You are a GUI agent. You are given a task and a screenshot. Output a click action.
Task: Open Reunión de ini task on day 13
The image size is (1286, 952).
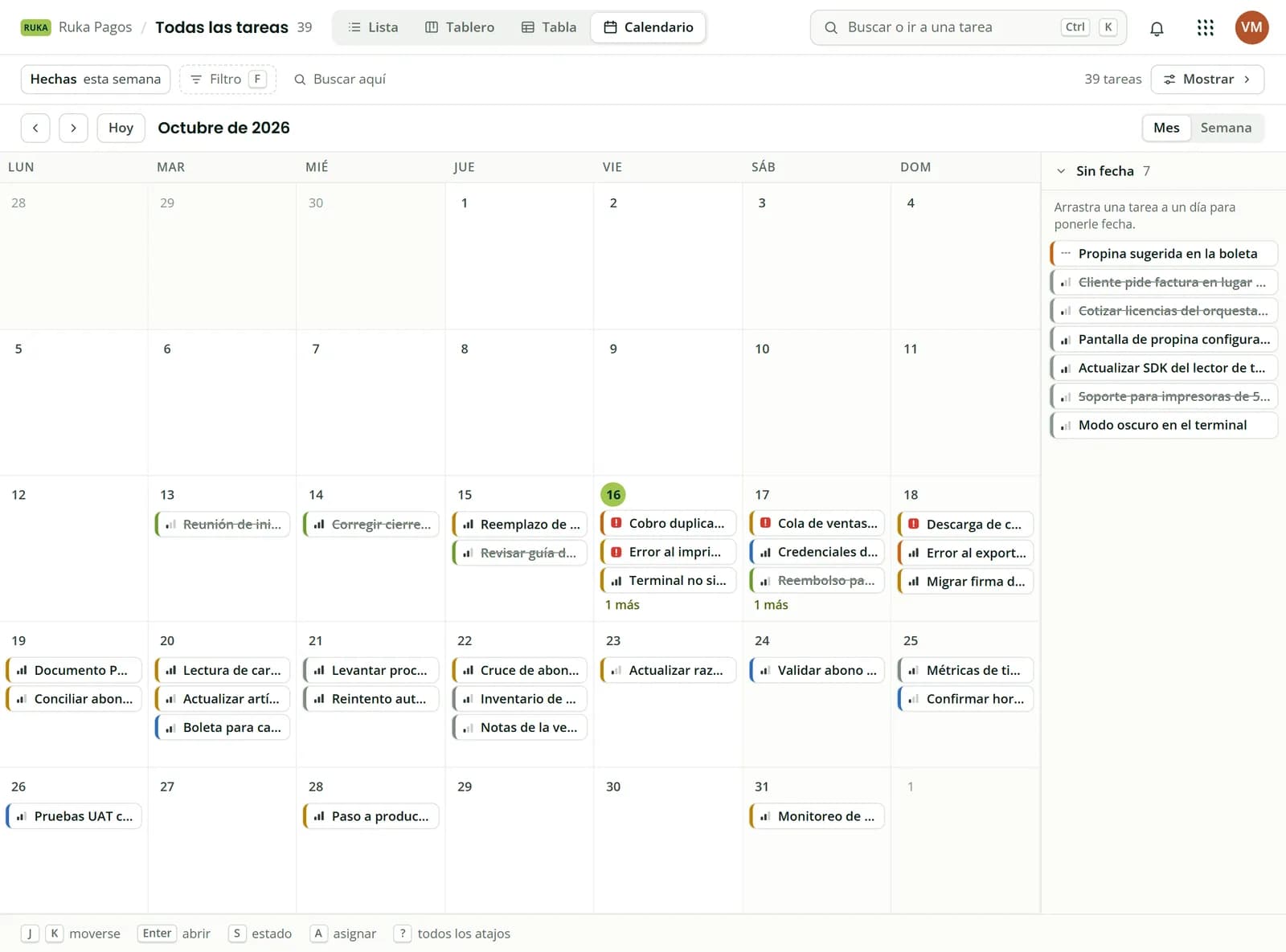tap(222, 524)
